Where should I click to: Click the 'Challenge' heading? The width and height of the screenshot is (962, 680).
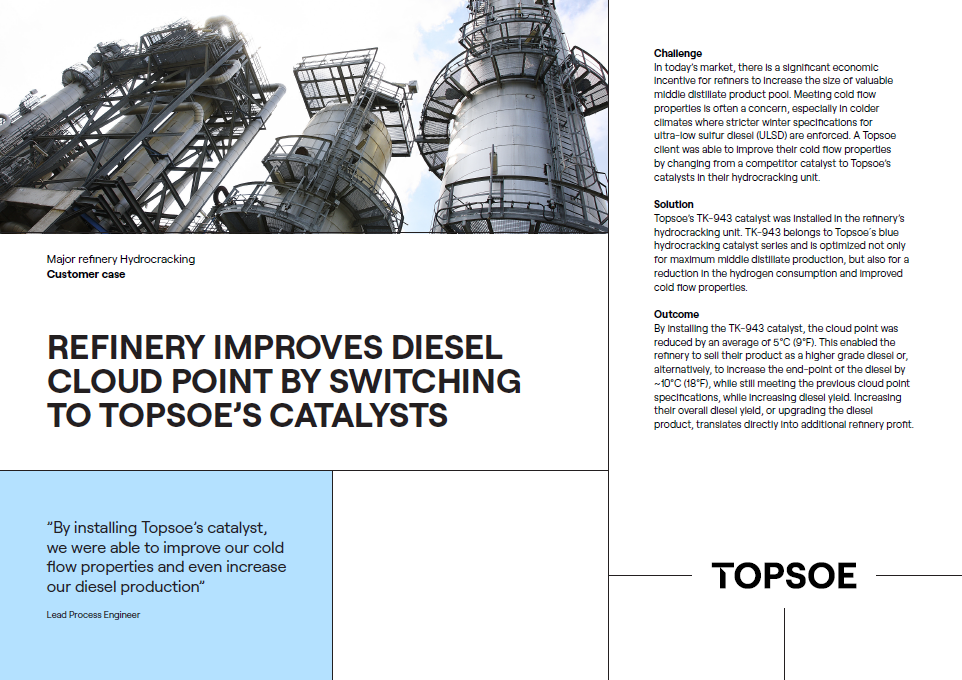click(677, 53)
